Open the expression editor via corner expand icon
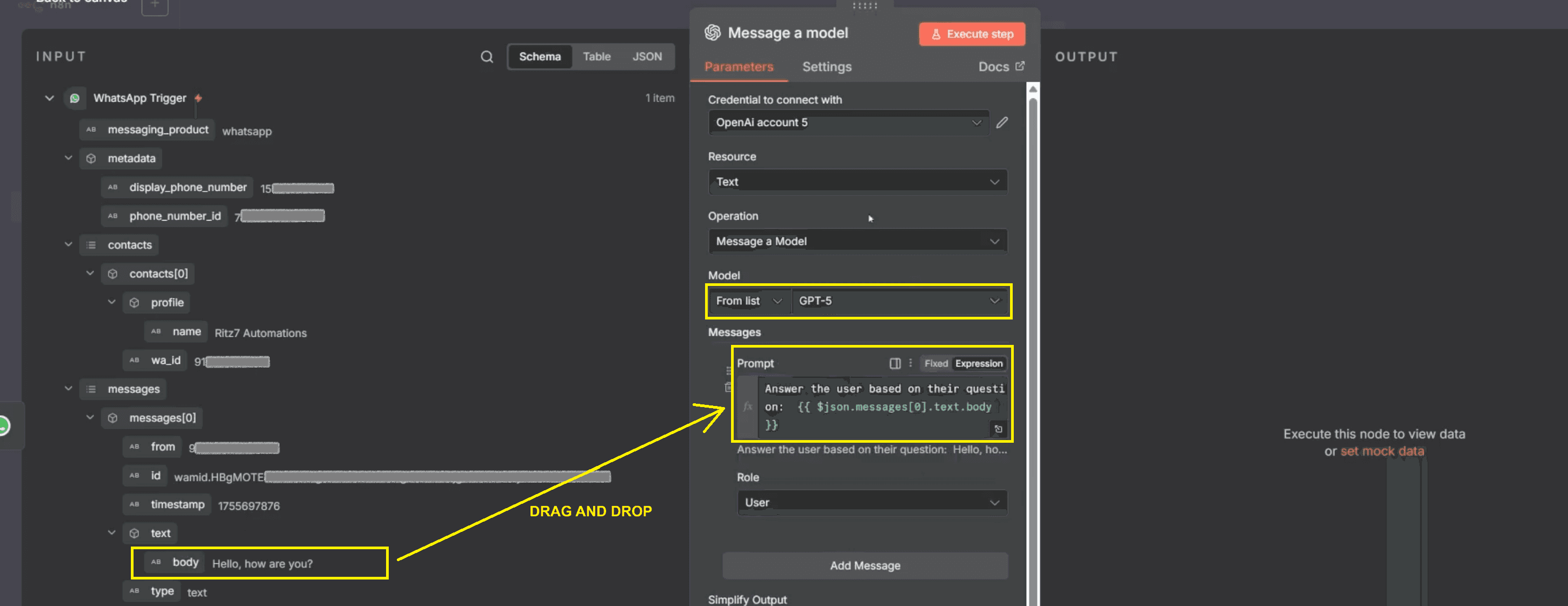 [x=998, y=429]
